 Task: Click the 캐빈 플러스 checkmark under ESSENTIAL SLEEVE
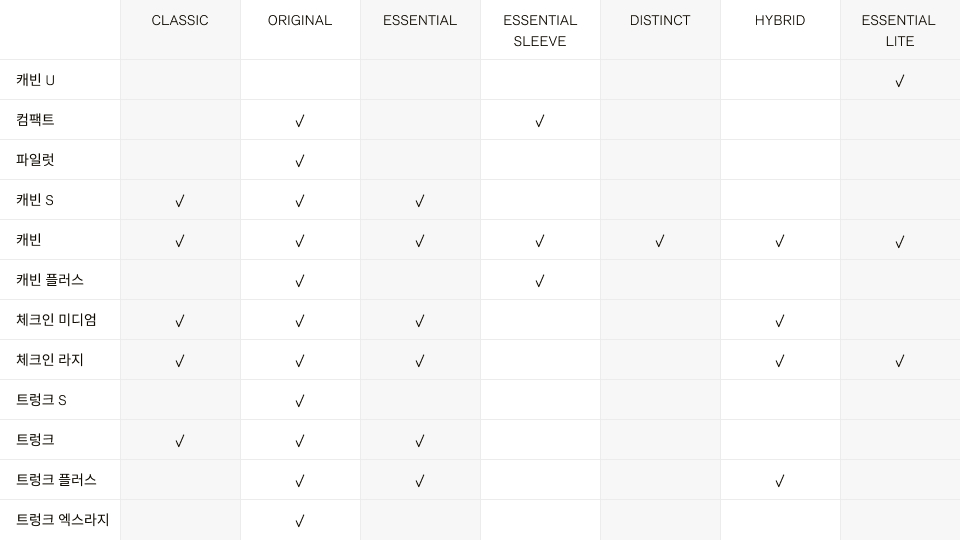[x=539, y=281]
